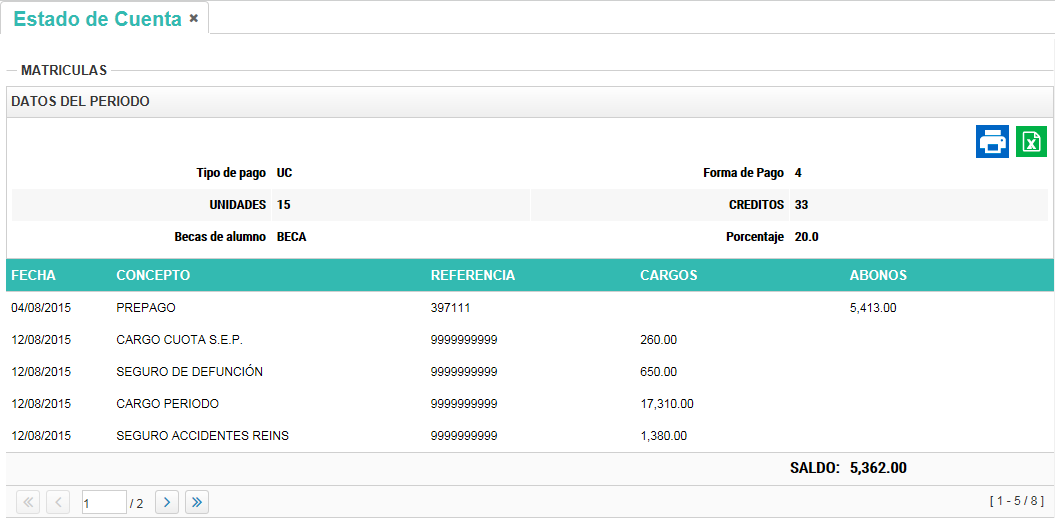Viewport: 1055px width, 518px height.
Task: Select the CARGO PERIODO row
Action: (x=167, y=404)
